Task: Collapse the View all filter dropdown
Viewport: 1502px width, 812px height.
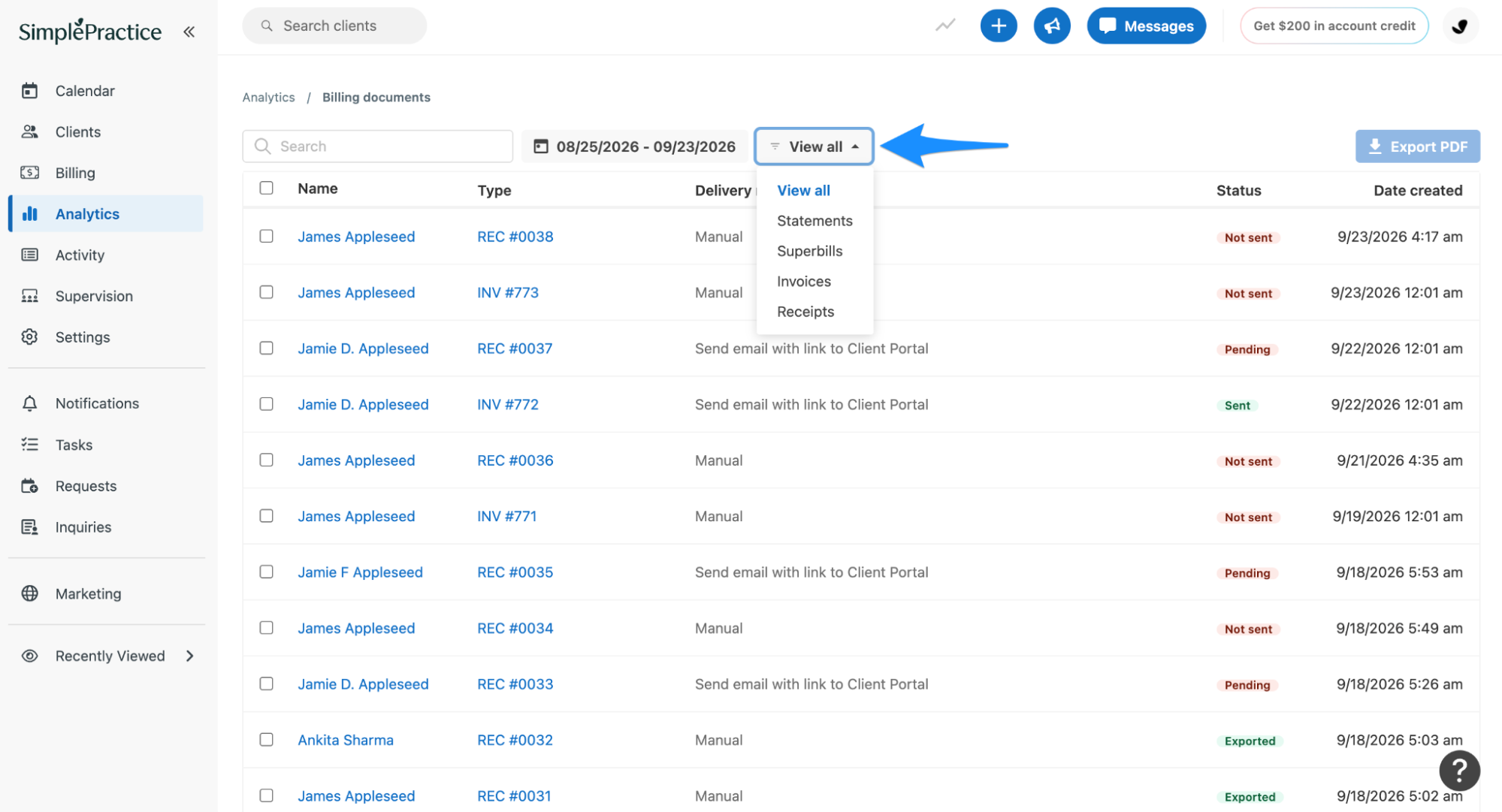Action: (x=814, y=146)
